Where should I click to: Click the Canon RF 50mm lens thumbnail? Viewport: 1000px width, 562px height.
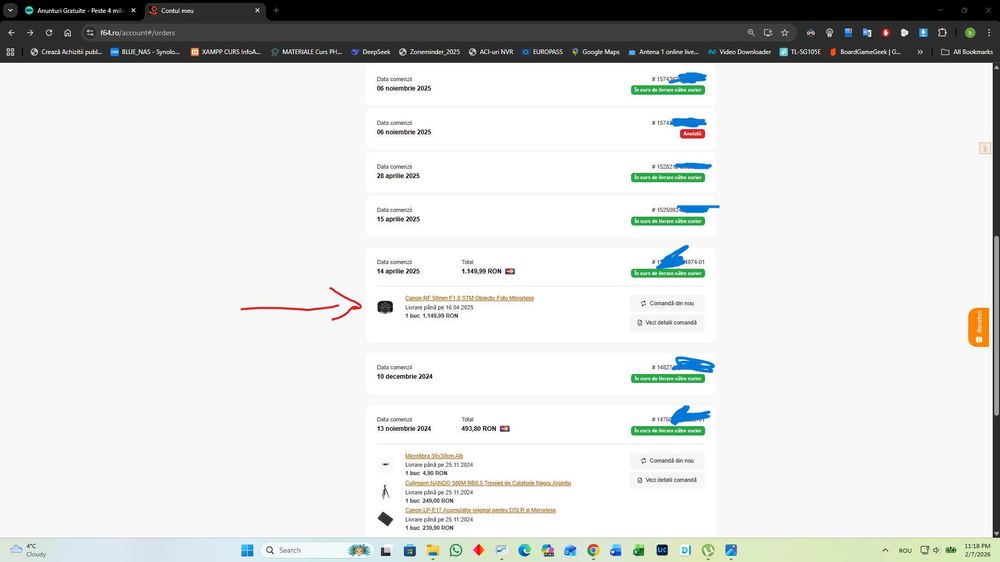point(385,307)
